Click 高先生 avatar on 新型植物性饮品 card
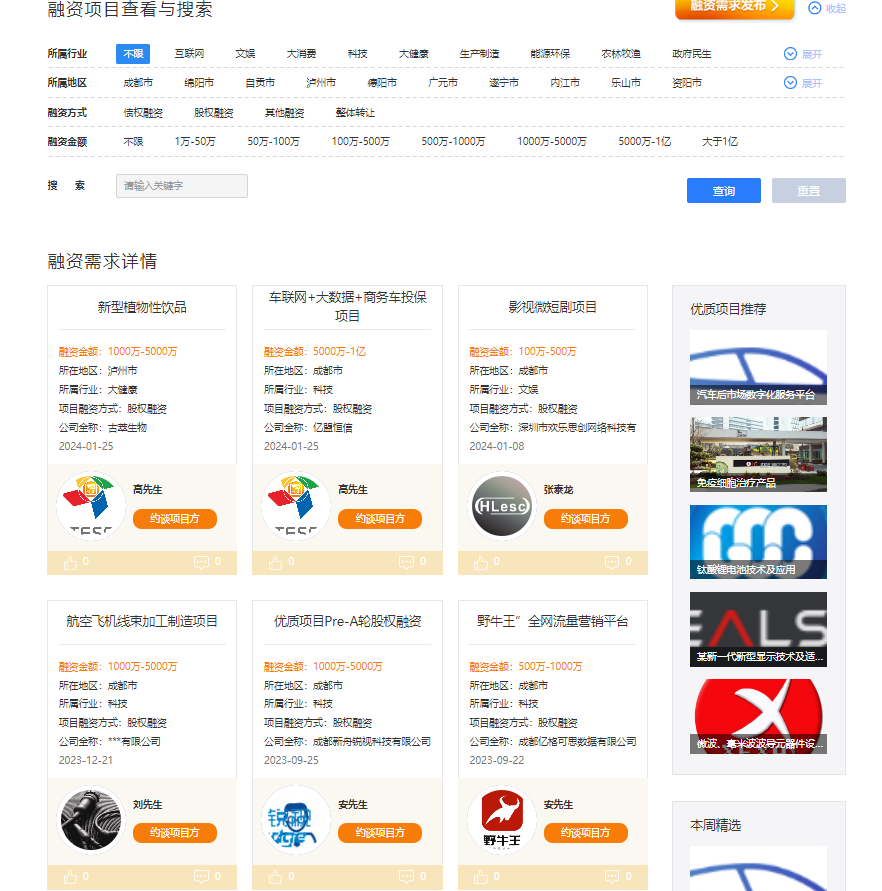 91,506
